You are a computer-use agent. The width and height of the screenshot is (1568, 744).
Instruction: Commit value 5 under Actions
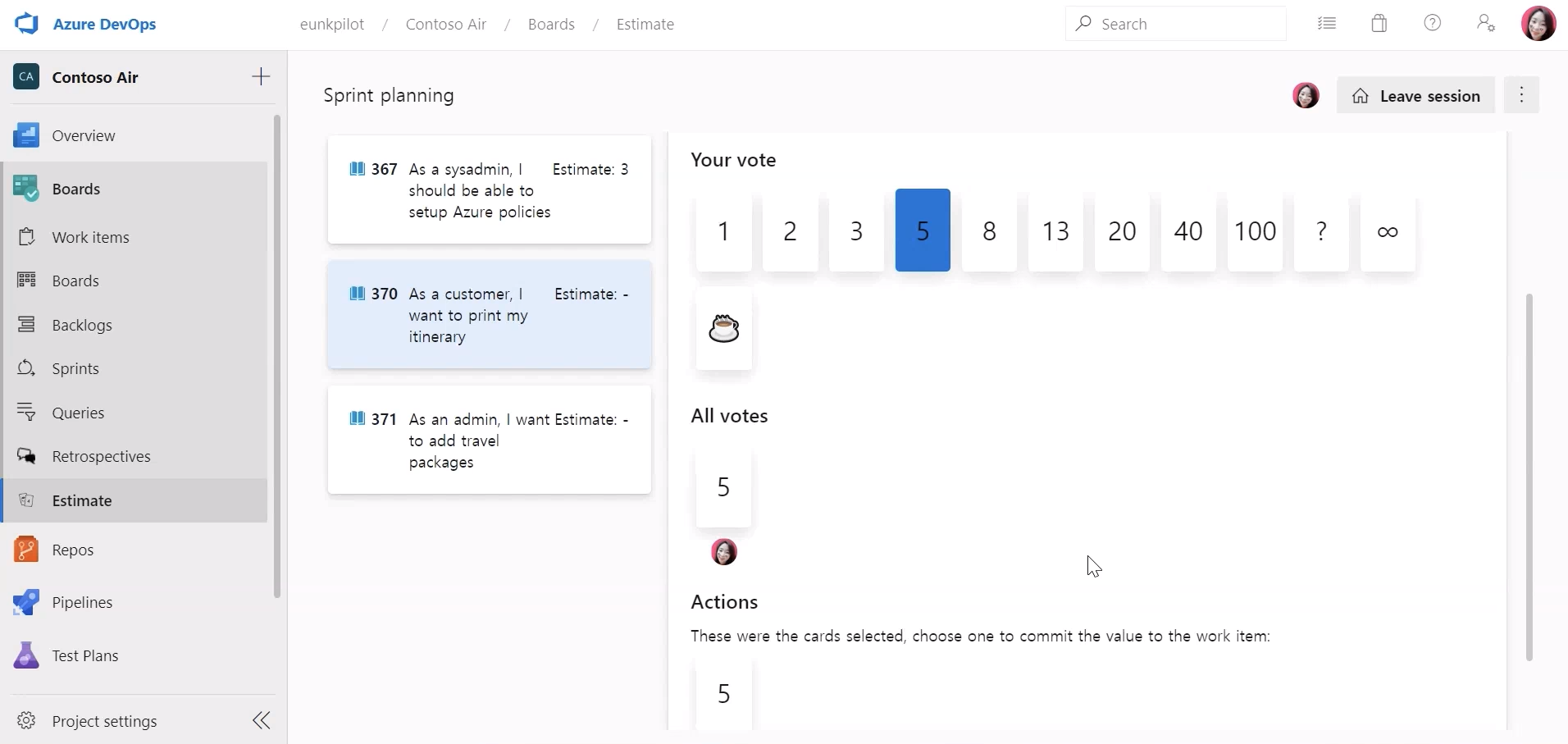pos(724,693)
